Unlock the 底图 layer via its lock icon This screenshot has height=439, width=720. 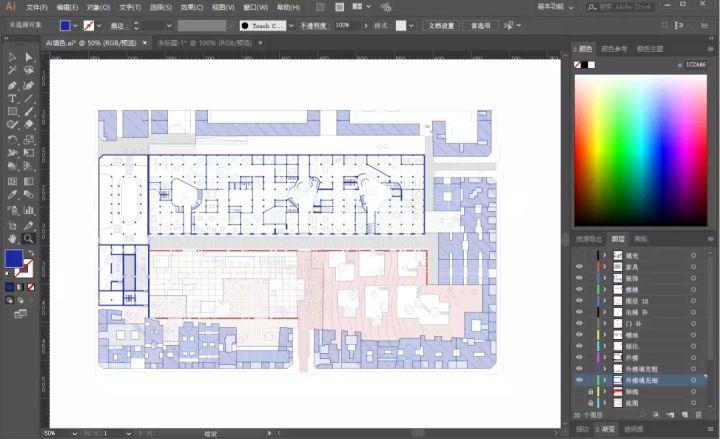pos(591,403)
